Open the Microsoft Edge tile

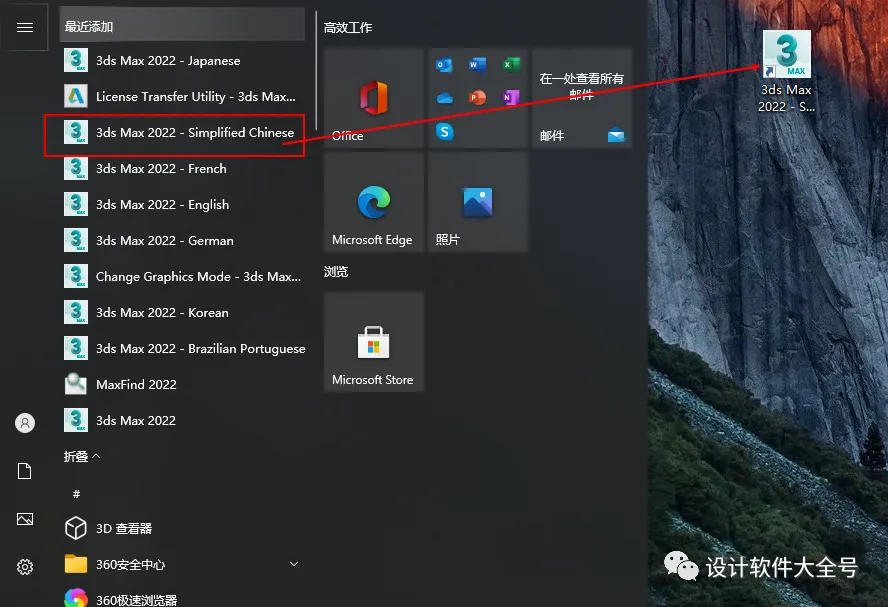374,202
